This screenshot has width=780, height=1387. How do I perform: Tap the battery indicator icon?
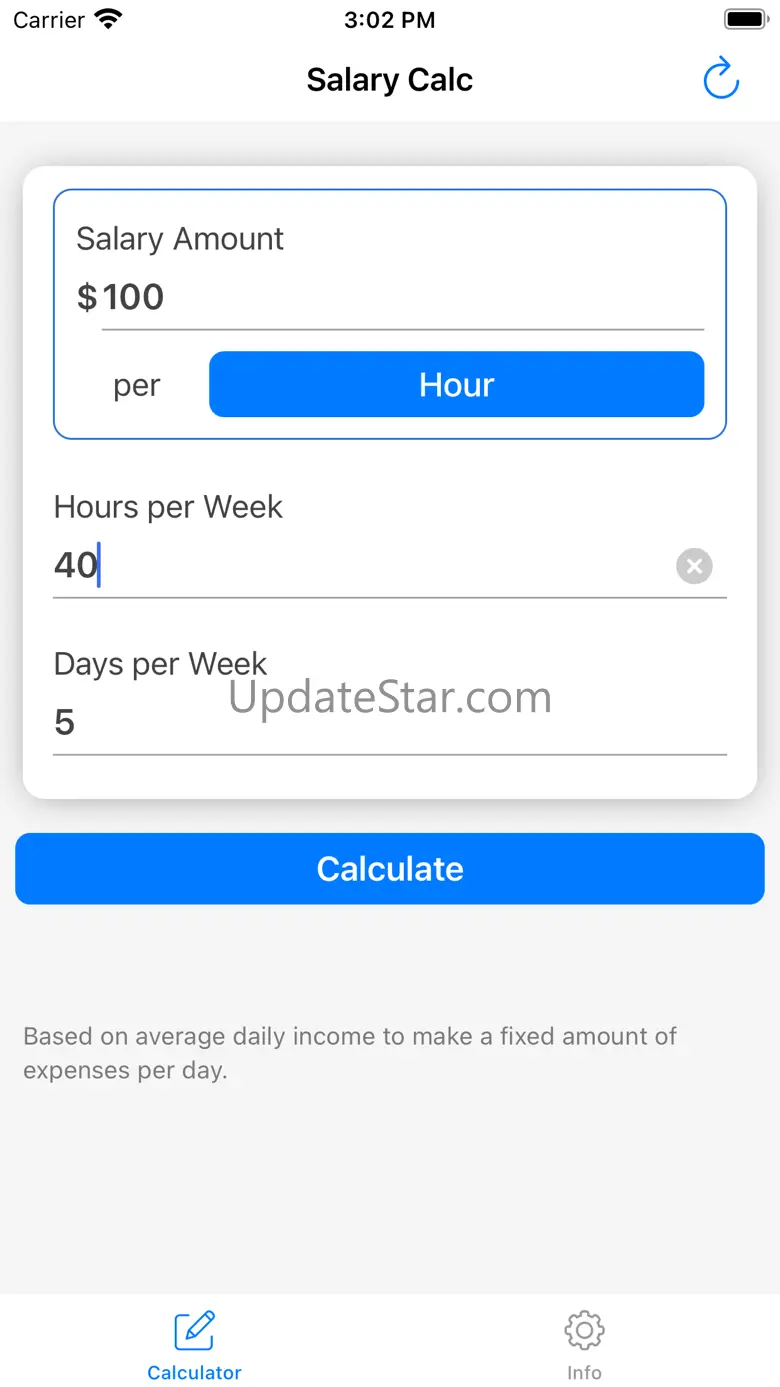744,19
